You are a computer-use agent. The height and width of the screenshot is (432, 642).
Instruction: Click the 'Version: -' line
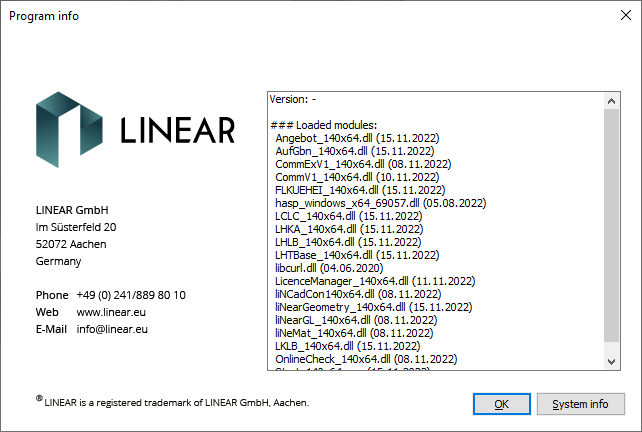point(293,99)
